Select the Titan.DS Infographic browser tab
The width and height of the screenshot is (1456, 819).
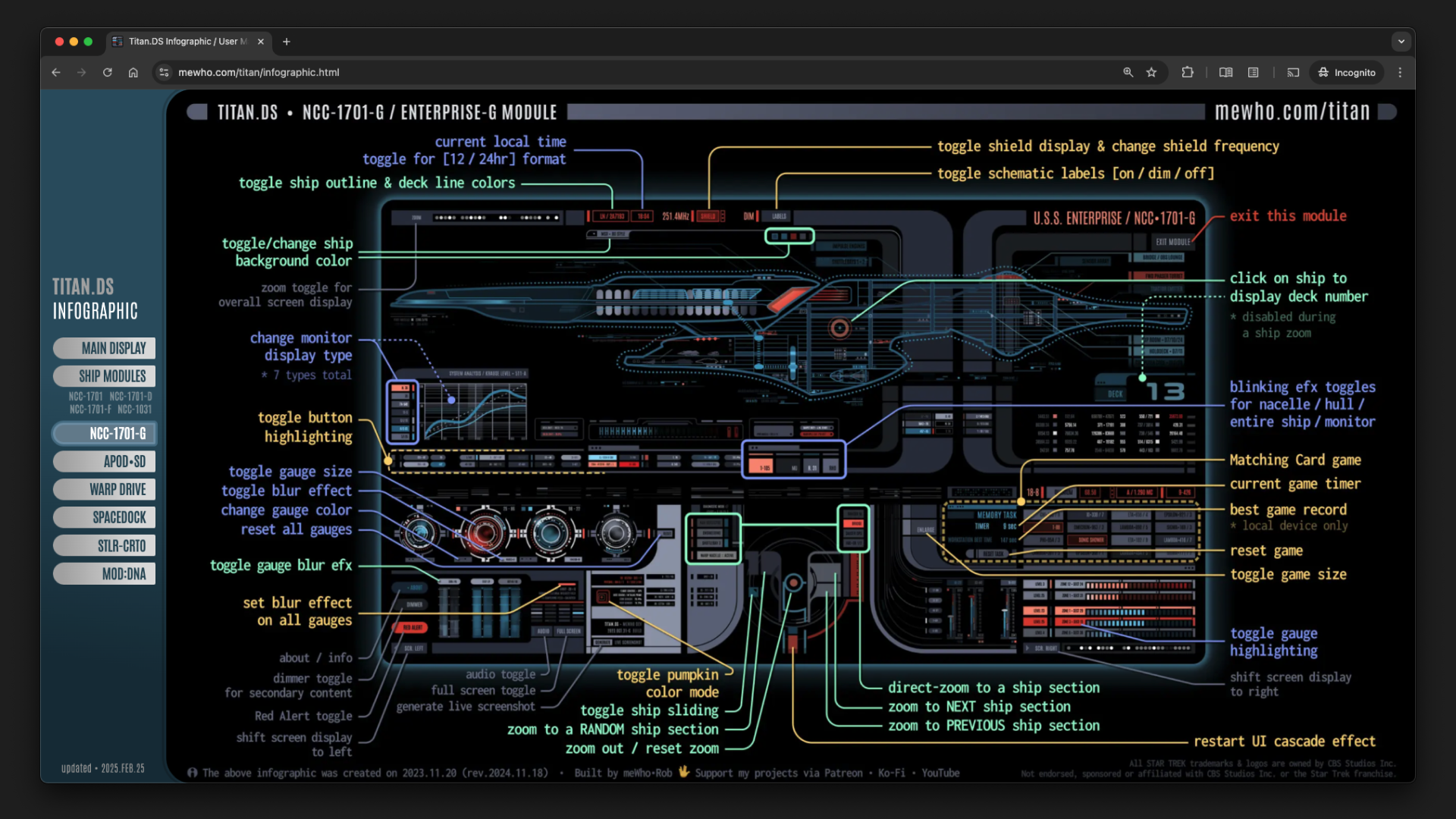(187, 42)
